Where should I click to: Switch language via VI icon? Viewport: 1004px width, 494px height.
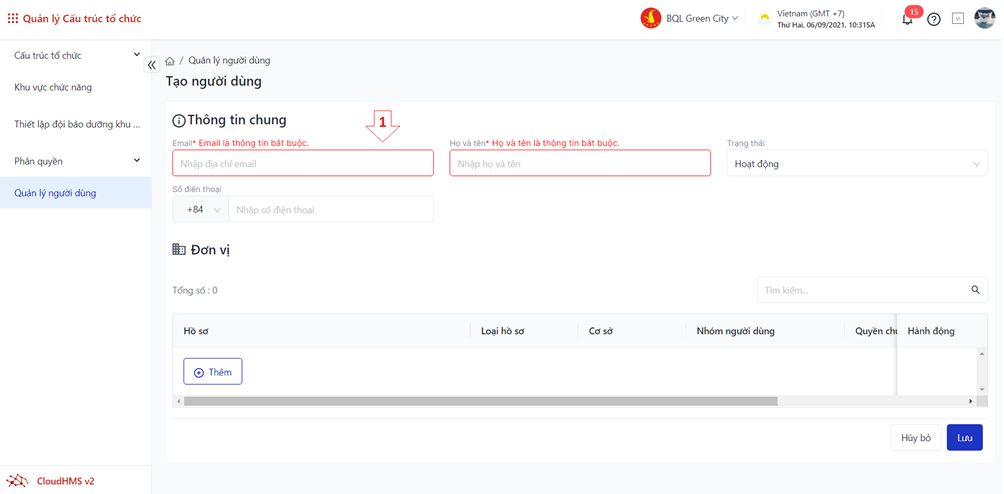(958, 19)
